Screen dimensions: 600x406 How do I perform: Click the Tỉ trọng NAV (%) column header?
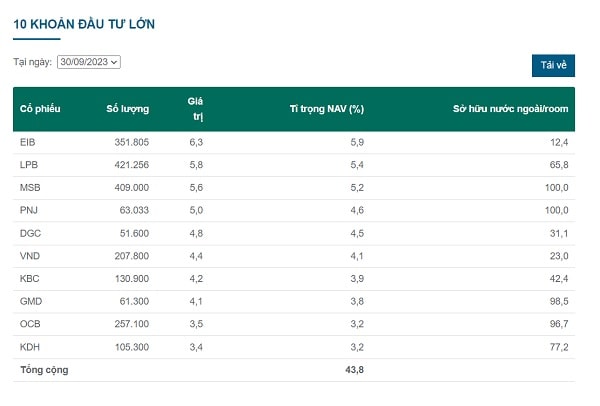(327, 109)
